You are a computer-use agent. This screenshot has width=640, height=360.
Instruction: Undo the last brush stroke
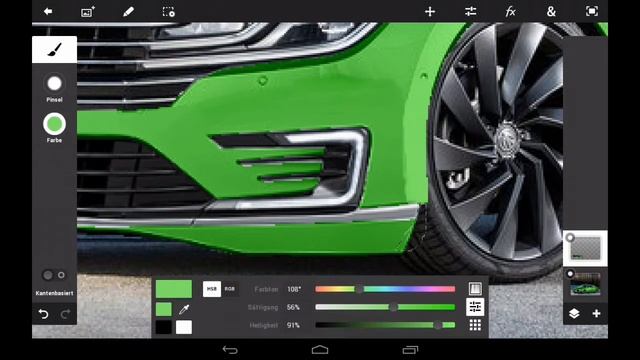pos(43,313)
